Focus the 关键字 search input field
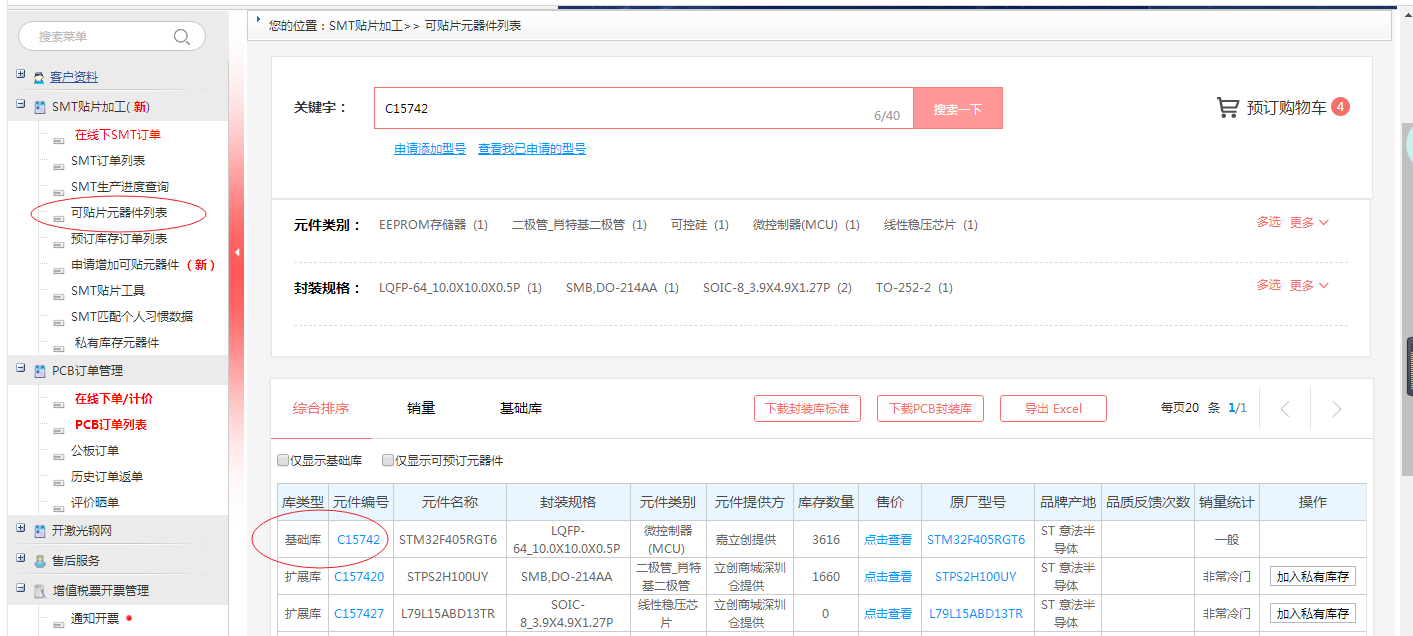The width and height of the screenshot is (1413, 636). (x=620, y=108)
